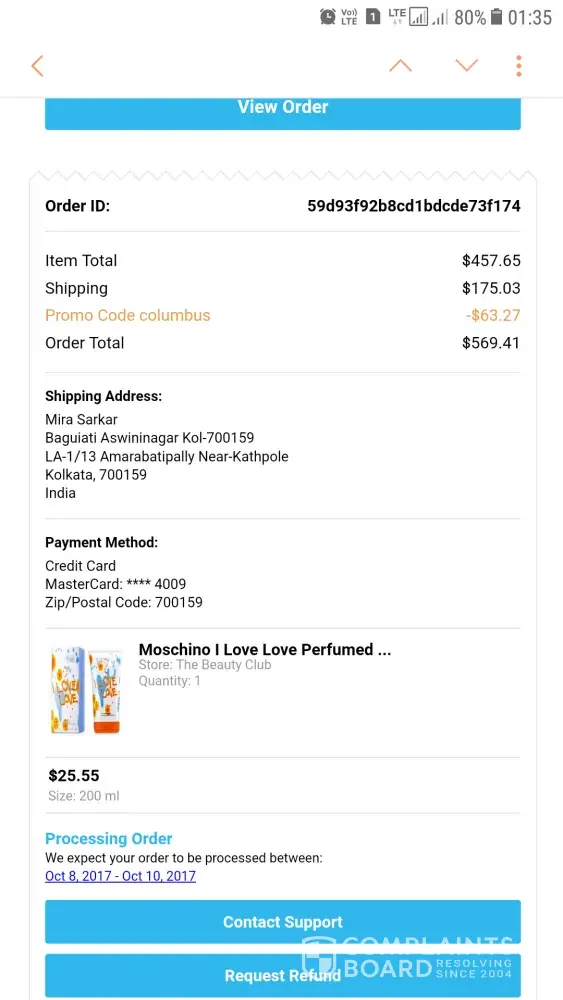Click the Request Refund button
The image size is (563, 1000).
[x=282, y=975]
